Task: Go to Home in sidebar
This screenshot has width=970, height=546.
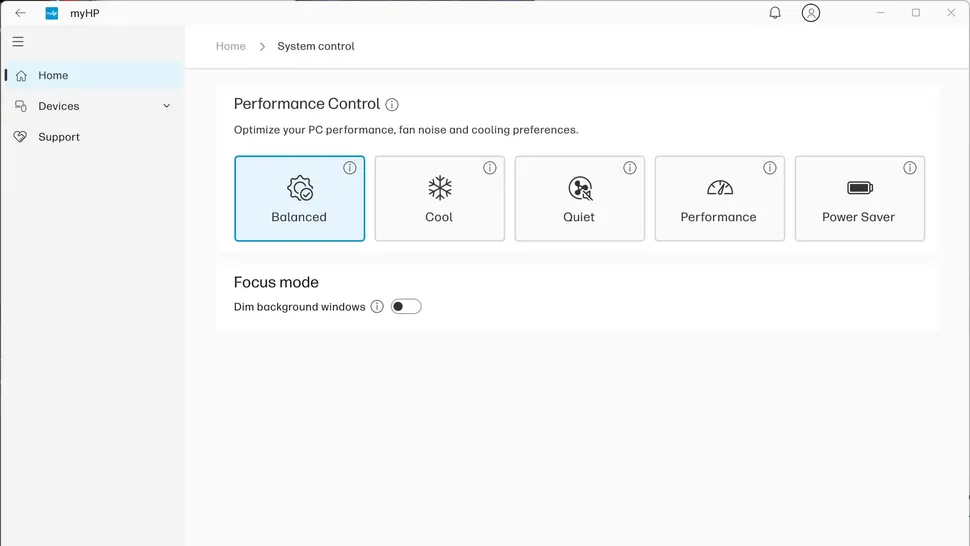Action: pyautogui.click(x=53, y=76)
